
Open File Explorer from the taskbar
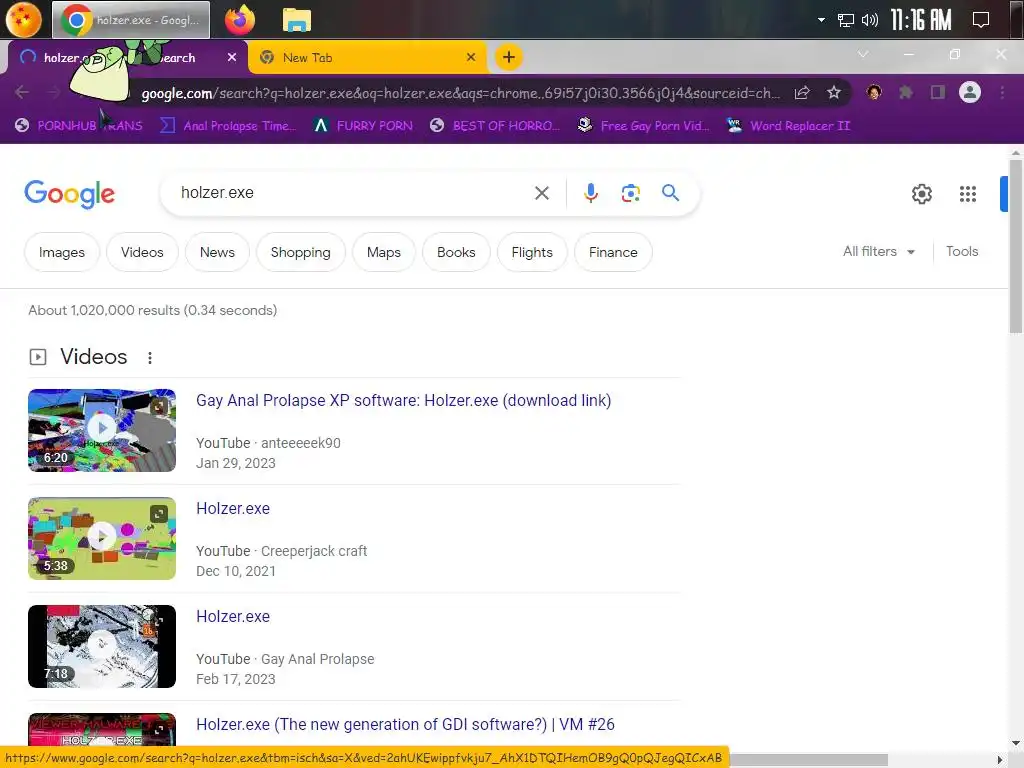(296, 20)
